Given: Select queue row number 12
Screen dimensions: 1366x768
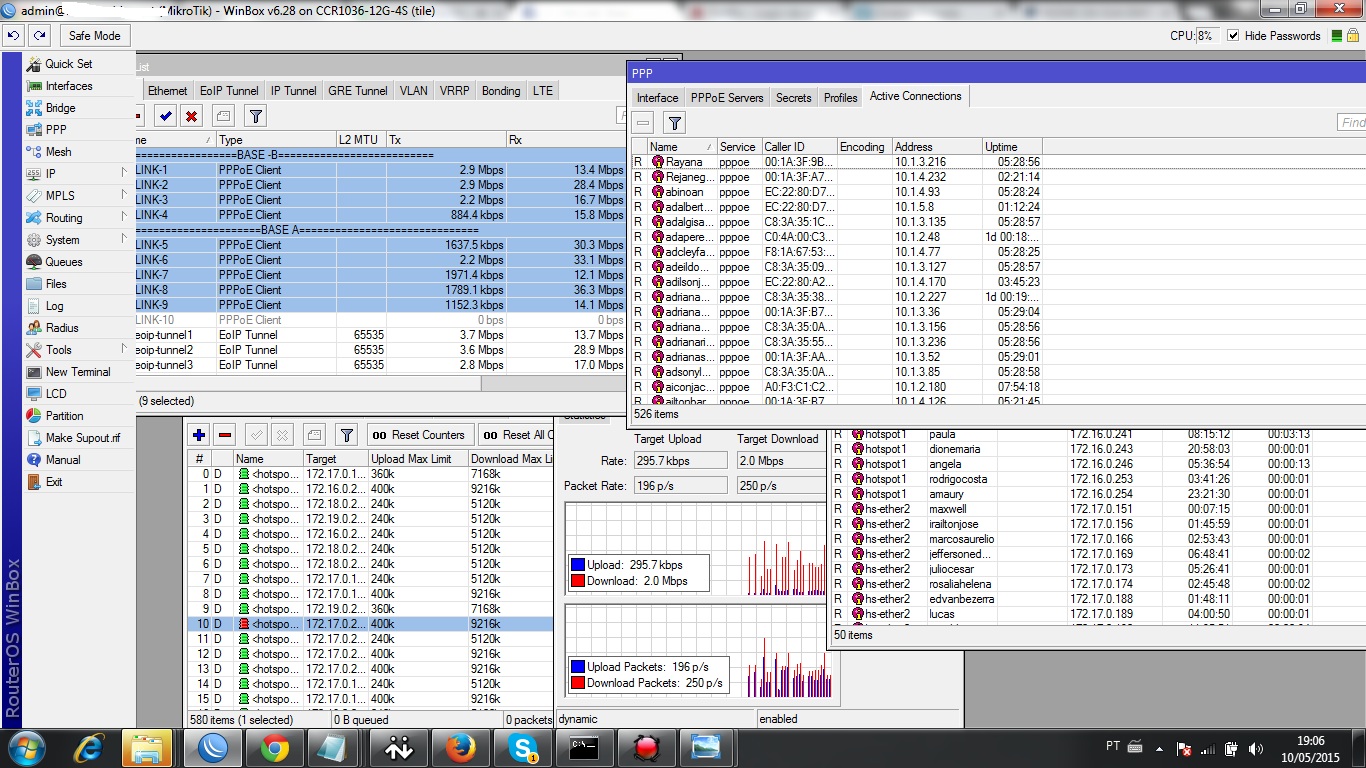Looking at the screenshot, I should pos(370,654).
